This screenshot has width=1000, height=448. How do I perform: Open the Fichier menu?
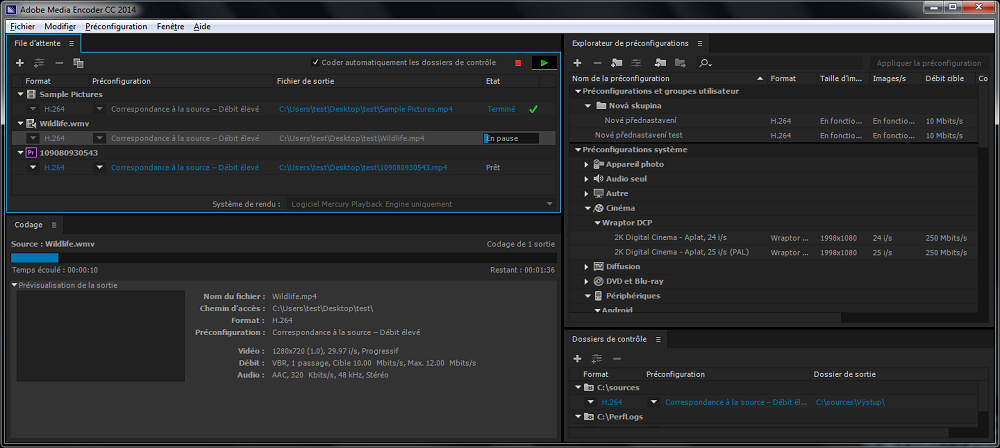tap(23, 27)
